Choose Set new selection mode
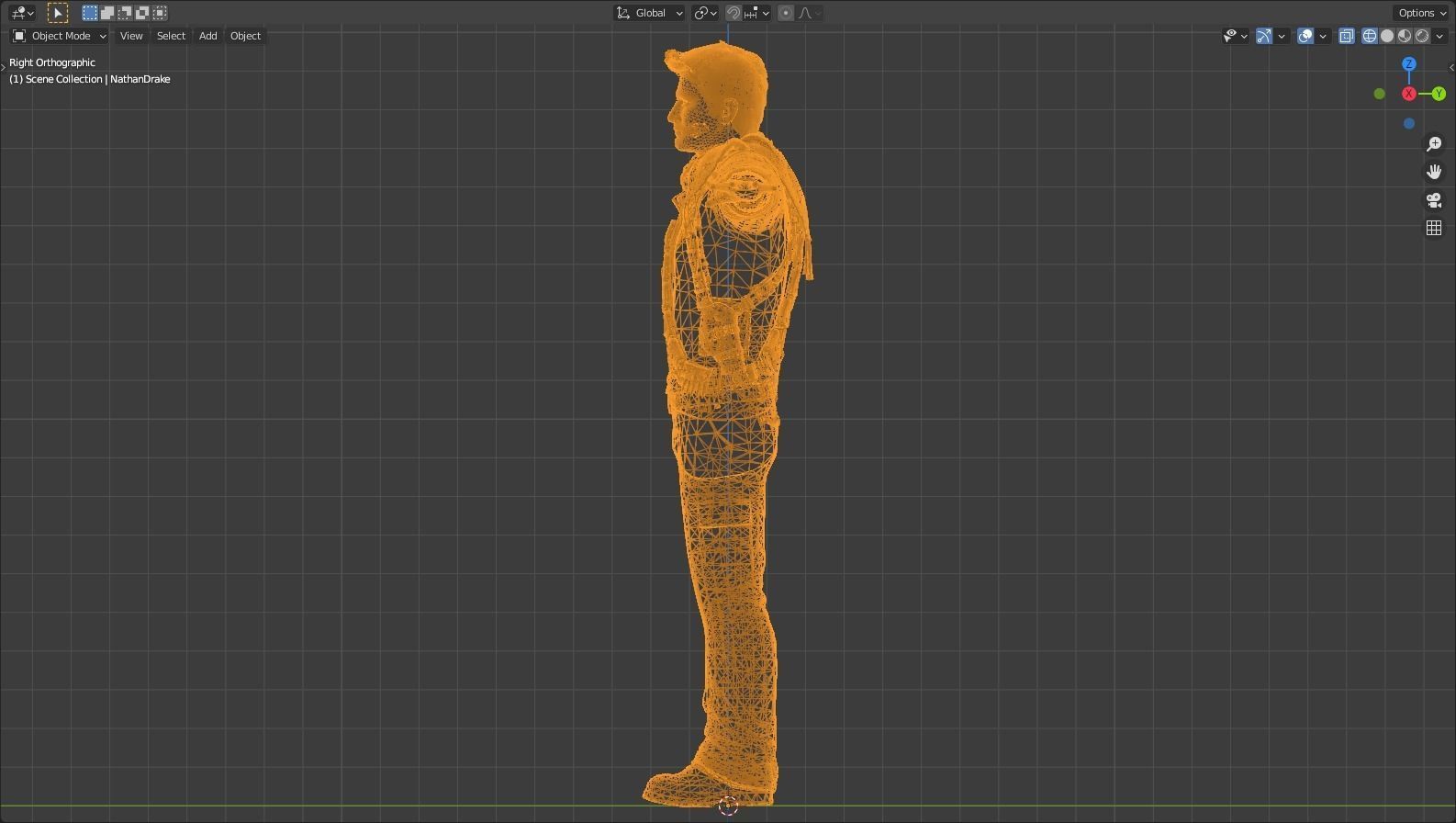1456x823 pixels. point(89,13)
